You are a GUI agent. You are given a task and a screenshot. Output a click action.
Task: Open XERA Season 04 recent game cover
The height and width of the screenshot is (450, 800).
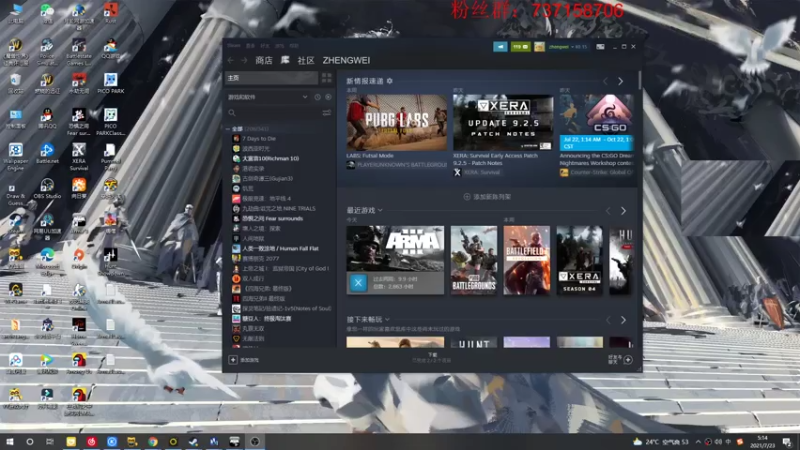tap(579, 260)
